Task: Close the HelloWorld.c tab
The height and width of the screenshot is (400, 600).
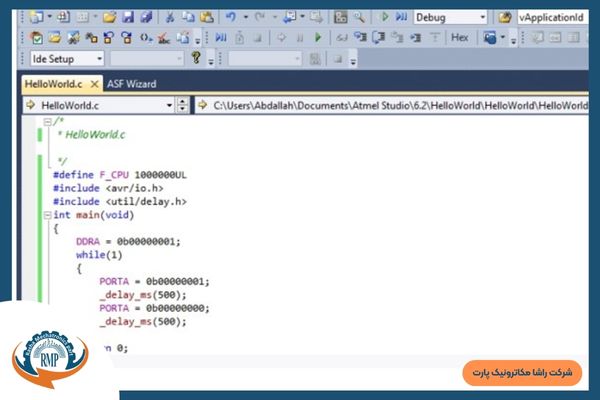Action: 96,83
